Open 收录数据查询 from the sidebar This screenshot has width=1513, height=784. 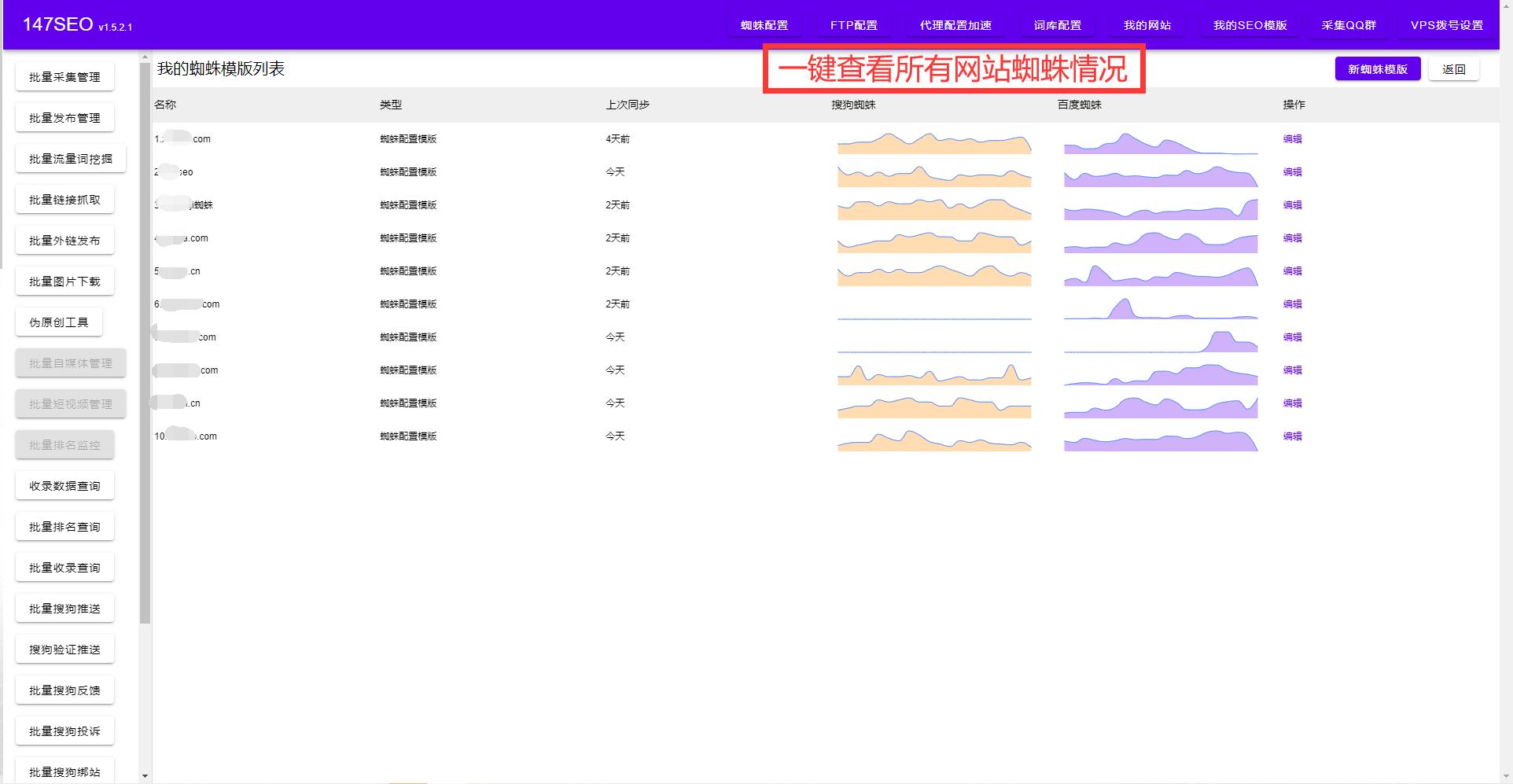[64, 485]
